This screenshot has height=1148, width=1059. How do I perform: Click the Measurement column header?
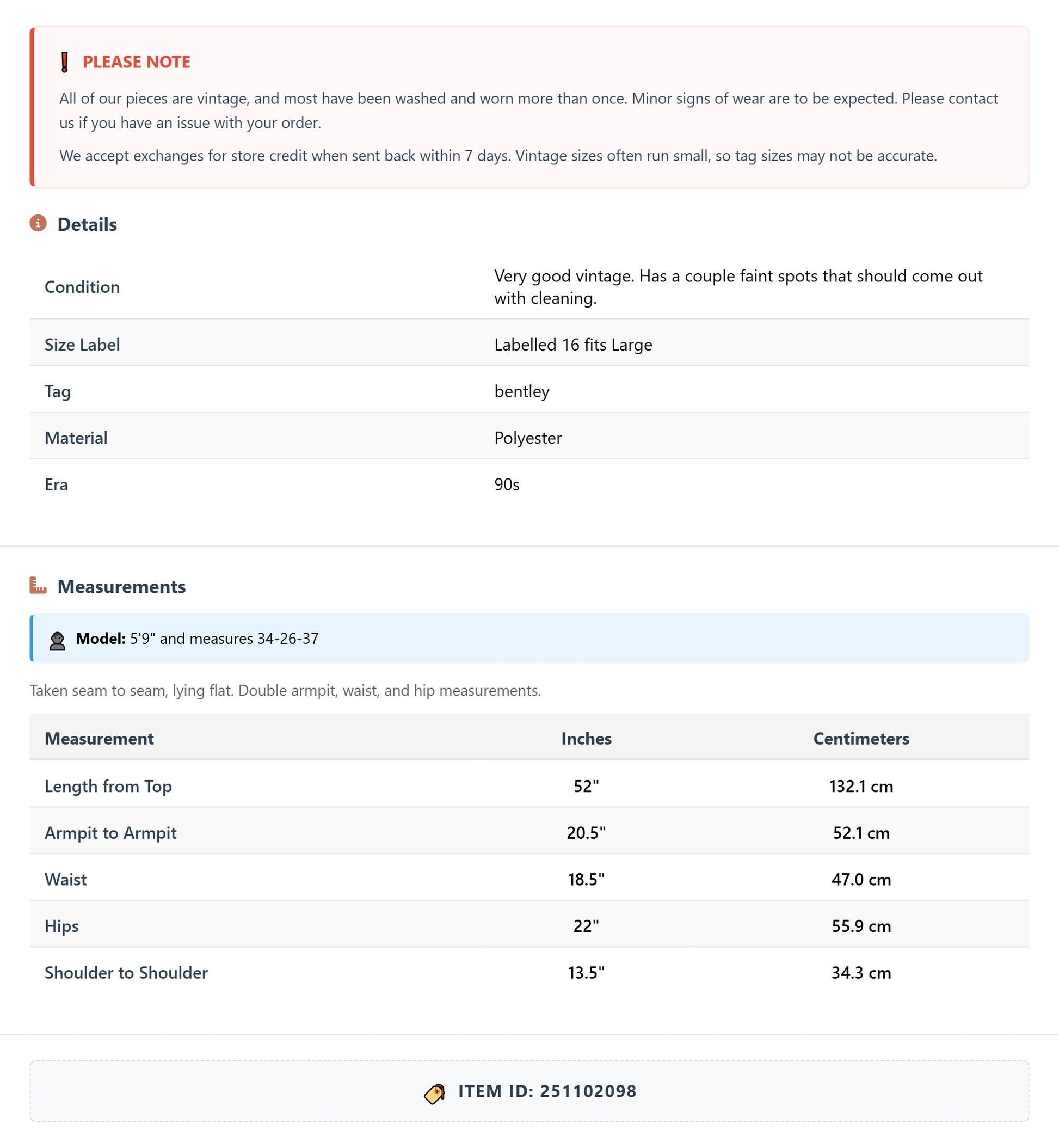(x=99, y=738)
